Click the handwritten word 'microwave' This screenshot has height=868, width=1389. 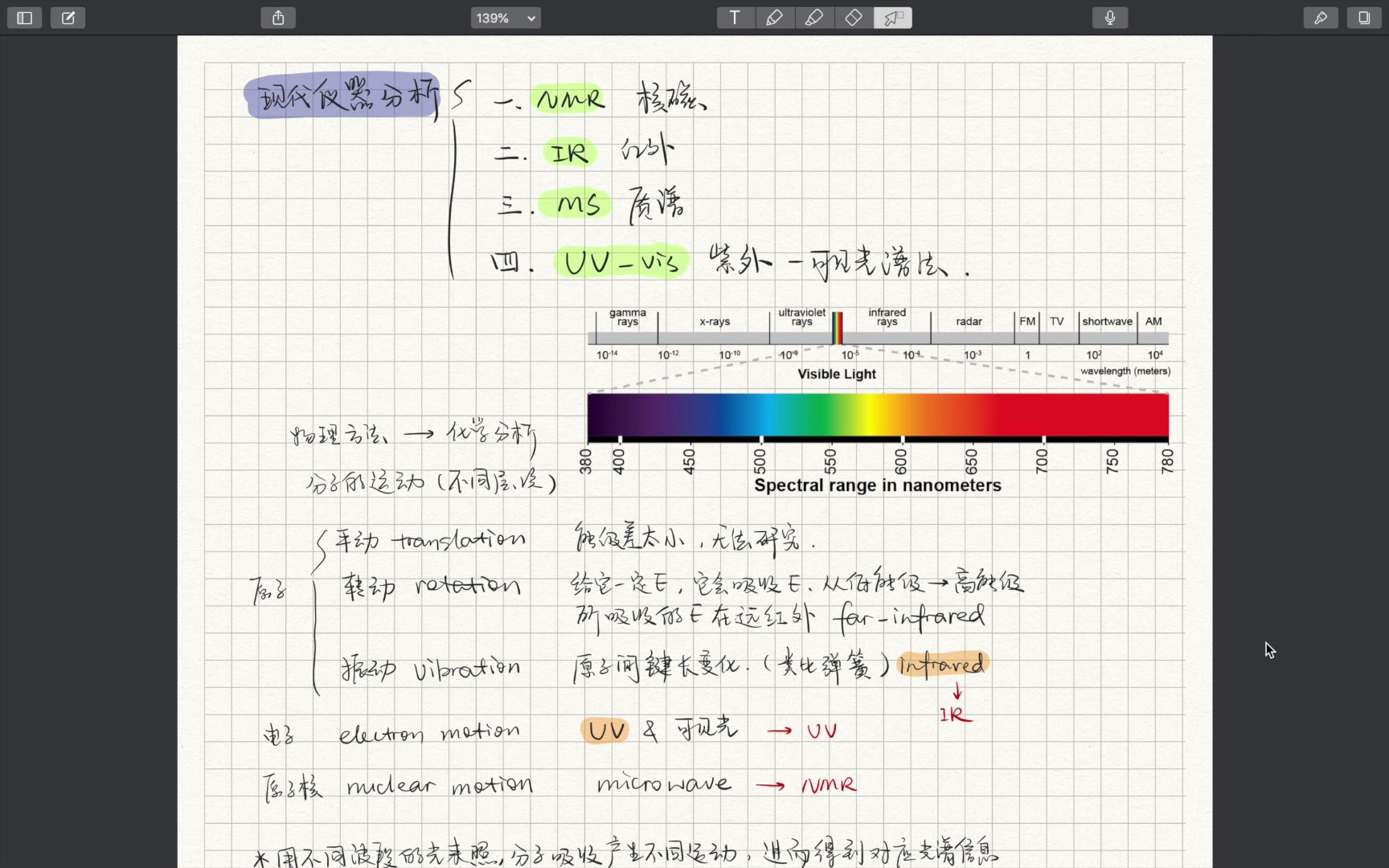[664, 783]
